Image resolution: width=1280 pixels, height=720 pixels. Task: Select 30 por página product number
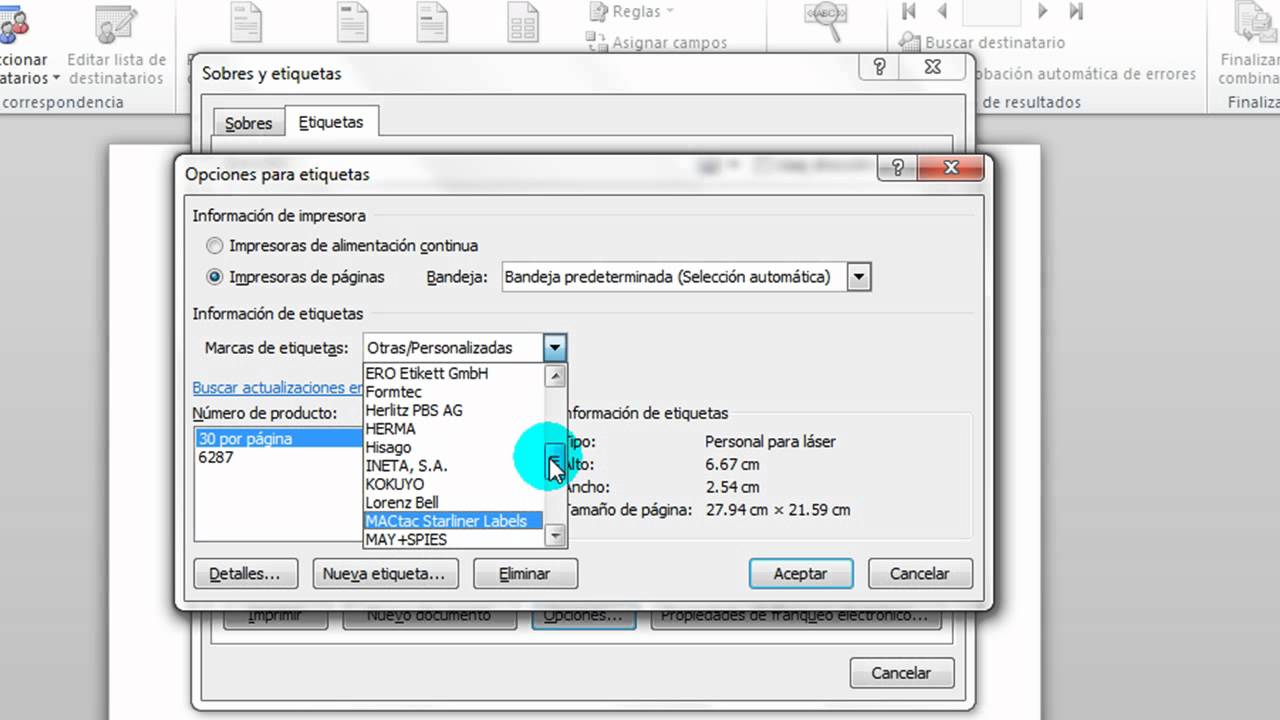[x=279, y=439]
